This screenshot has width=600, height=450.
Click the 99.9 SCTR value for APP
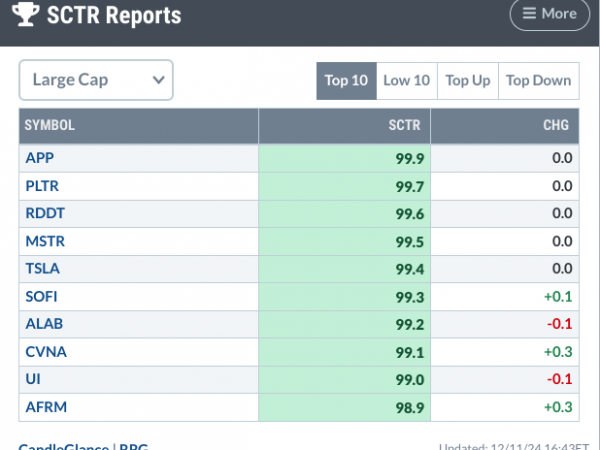coord(410,158)
